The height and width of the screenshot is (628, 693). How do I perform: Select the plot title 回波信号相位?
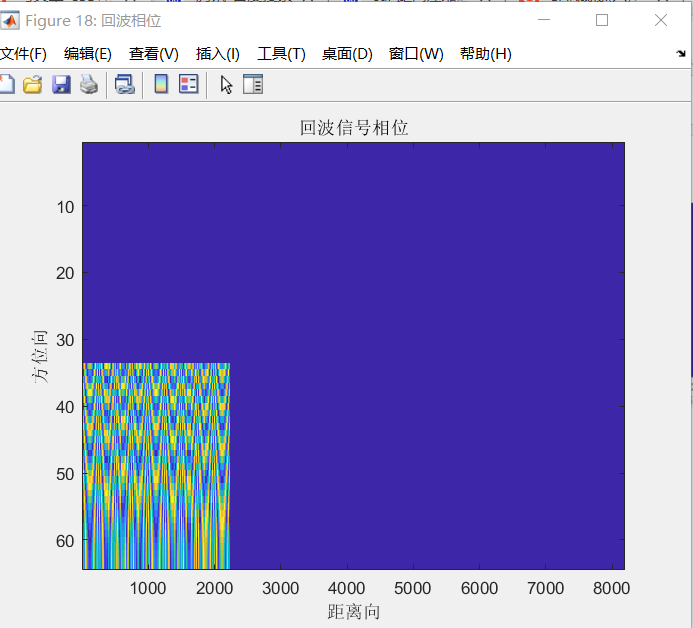tap(354, 128)
